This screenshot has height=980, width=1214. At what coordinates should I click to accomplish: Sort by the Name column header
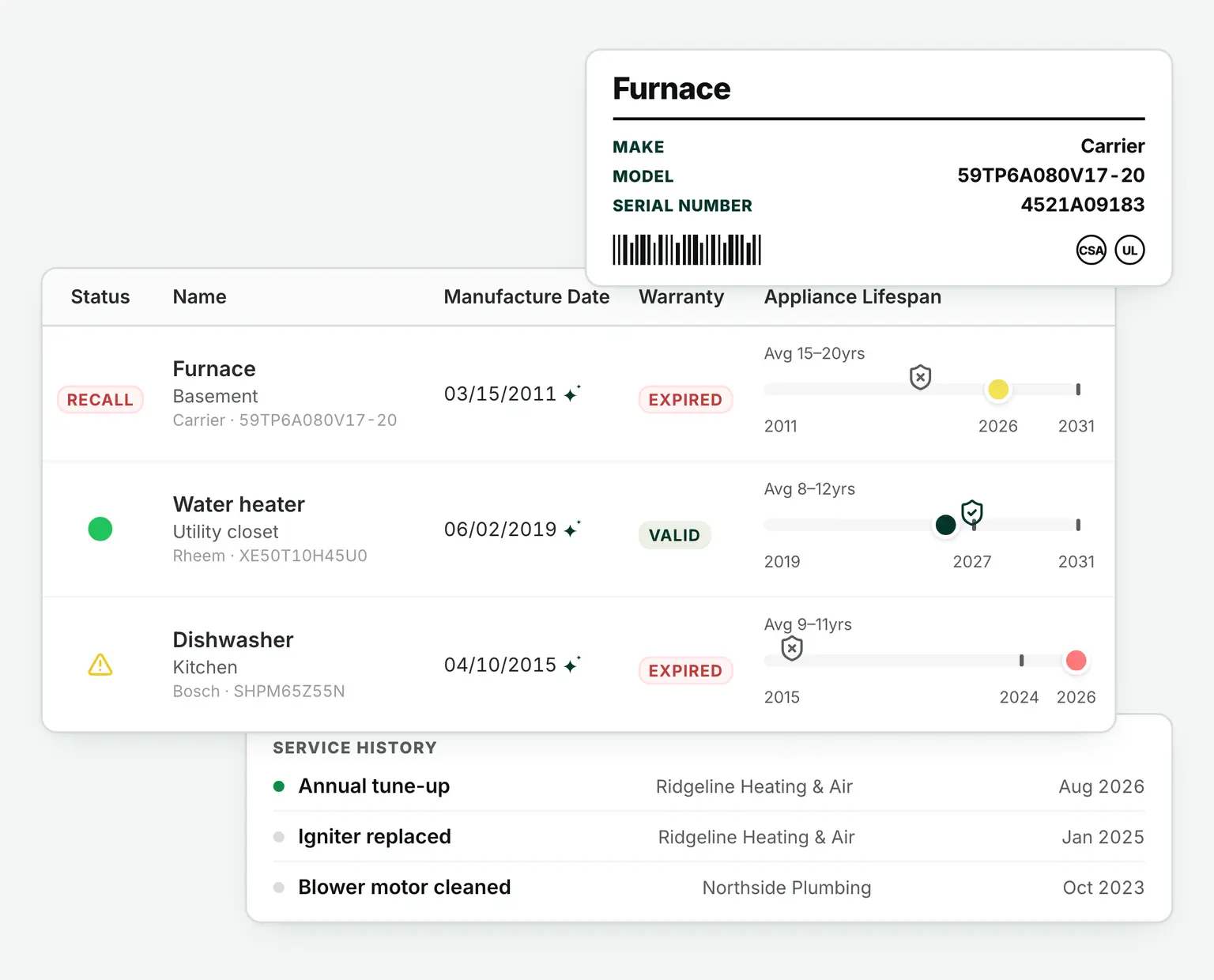[200, 297]
